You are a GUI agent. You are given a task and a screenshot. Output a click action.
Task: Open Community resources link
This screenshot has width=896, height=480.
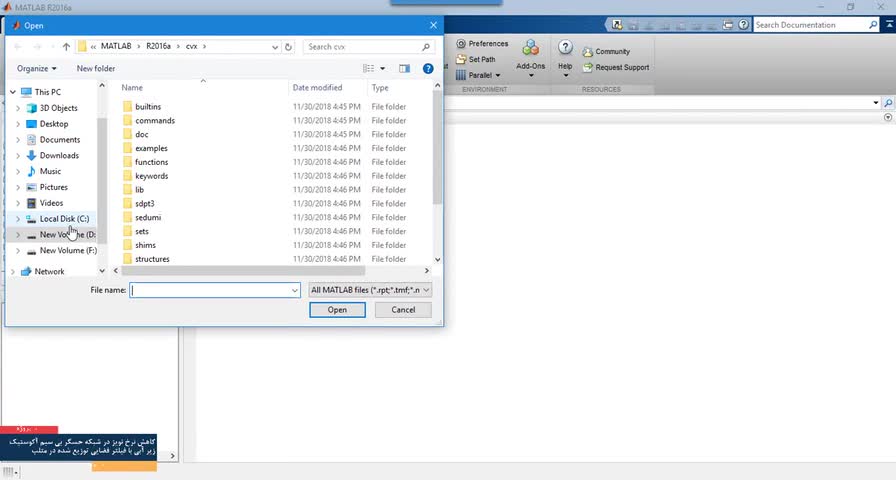[606, 51]
